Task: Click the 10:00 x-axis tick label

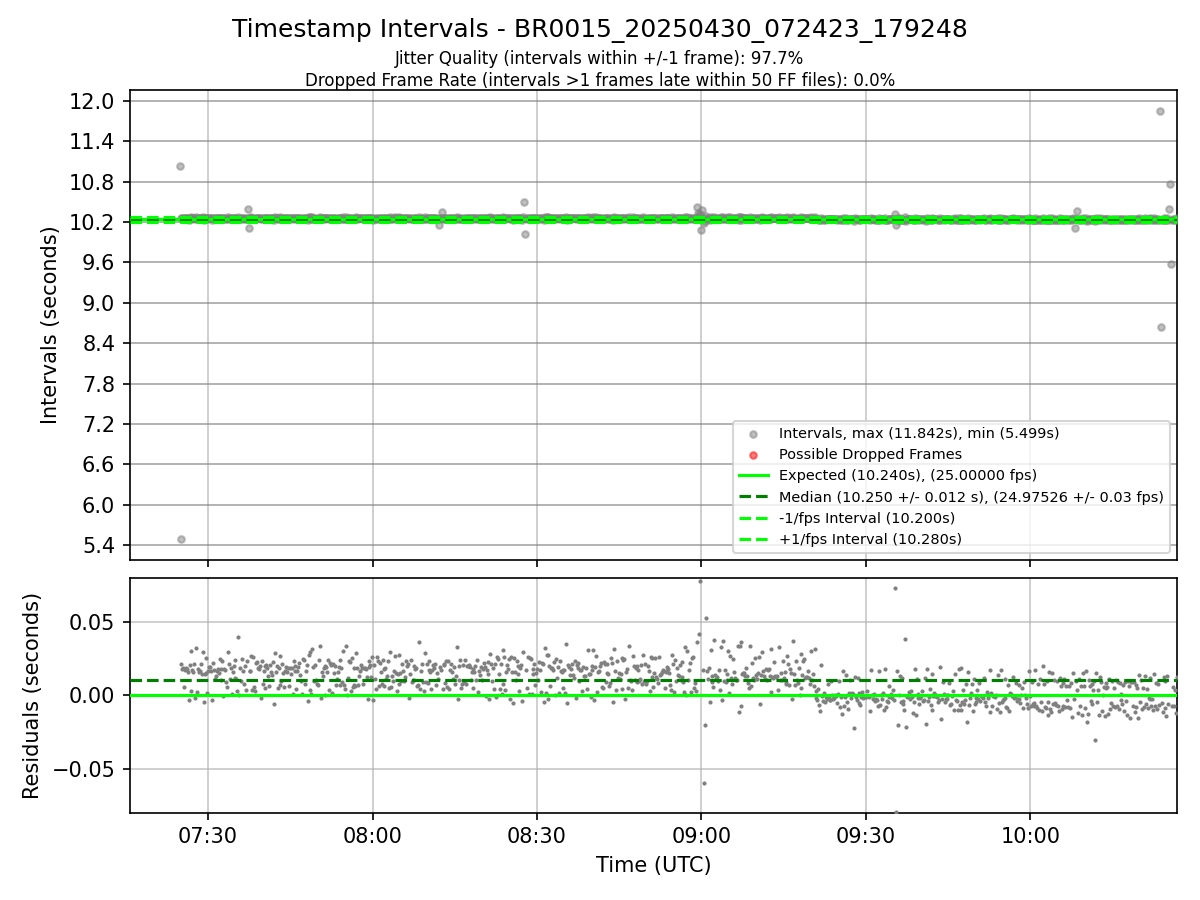Action: 1030,834
